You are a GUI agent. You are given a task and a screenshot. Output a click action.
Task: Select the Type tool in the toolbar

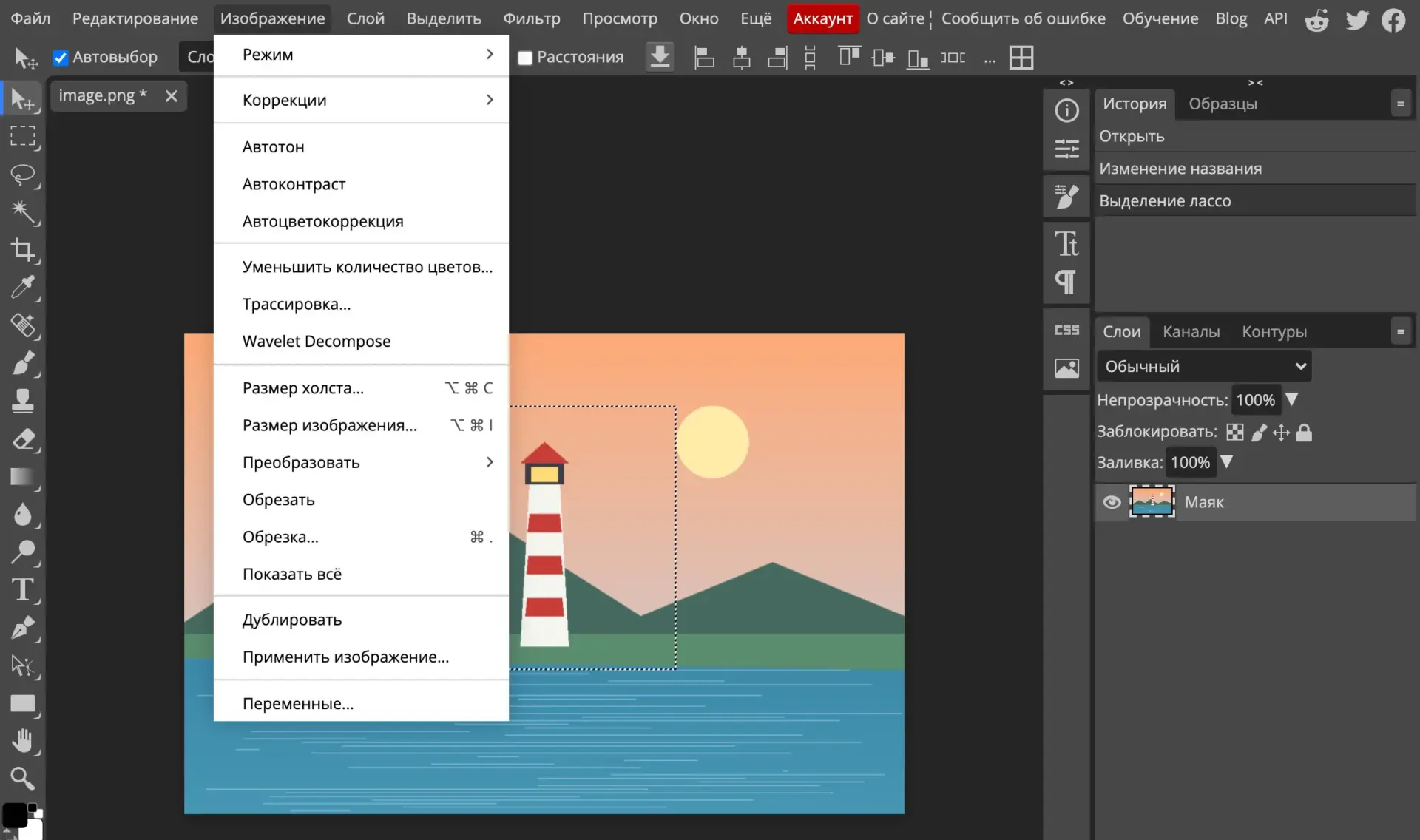pos(22,590)
